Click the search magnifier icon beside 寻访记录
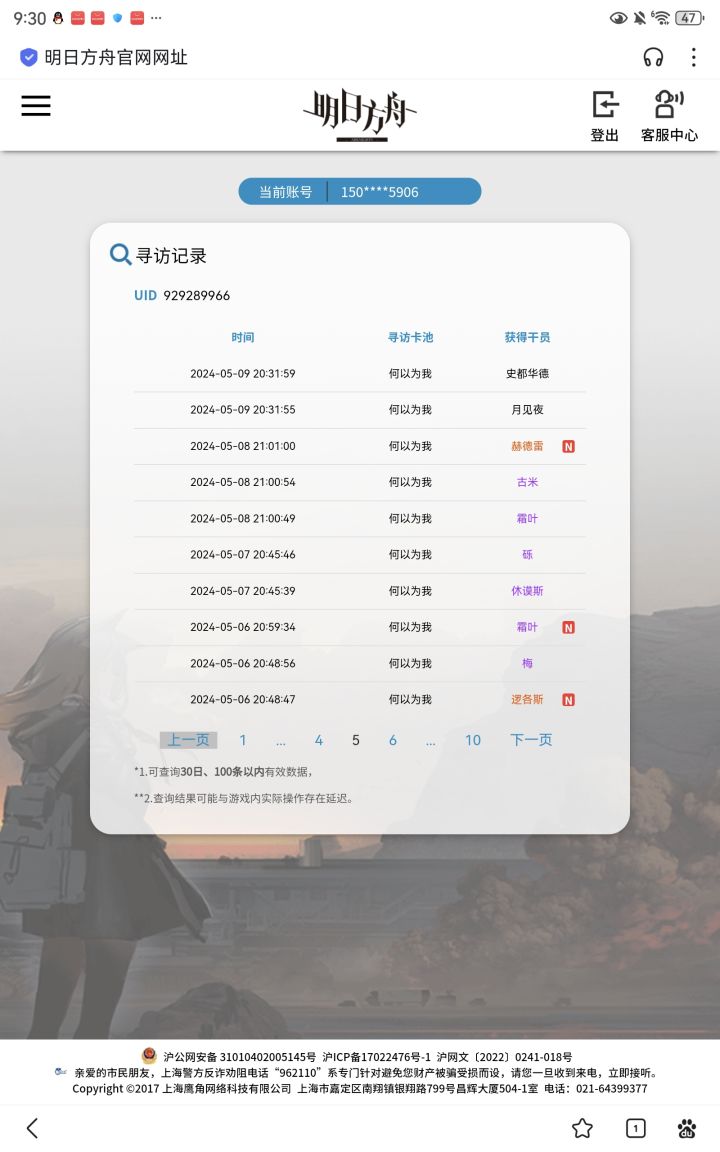The width and height of the screenshot is (720, 1152). point(120,254)
